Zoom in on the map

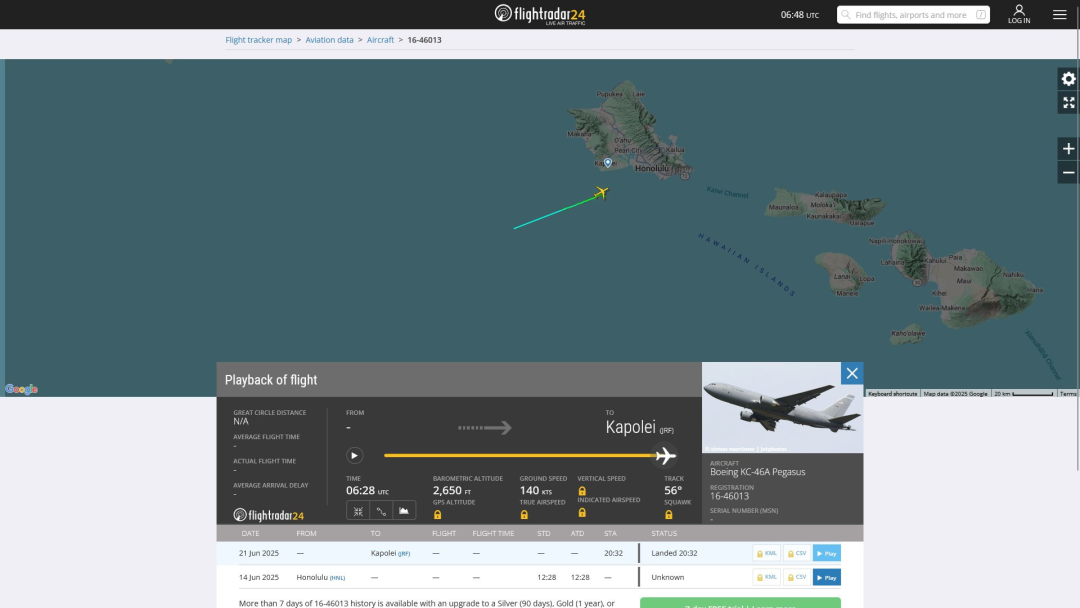tap(1068, 149)
